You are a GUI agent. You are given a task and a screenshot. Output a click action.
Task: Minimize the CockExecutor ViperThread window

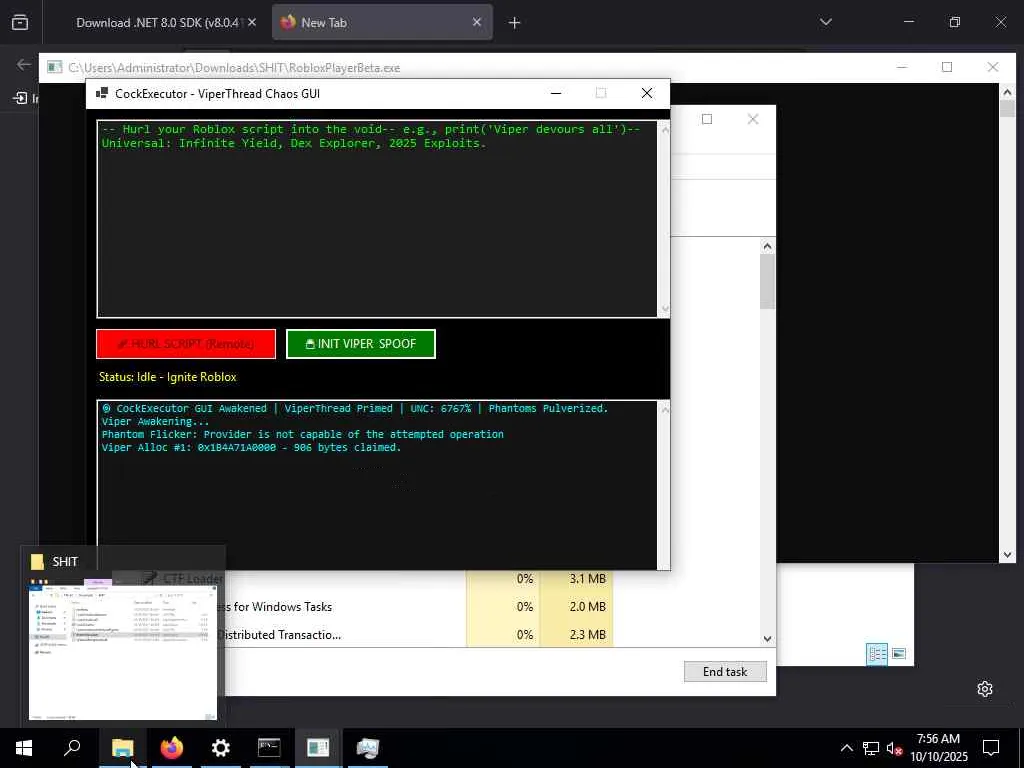point(556,93)
